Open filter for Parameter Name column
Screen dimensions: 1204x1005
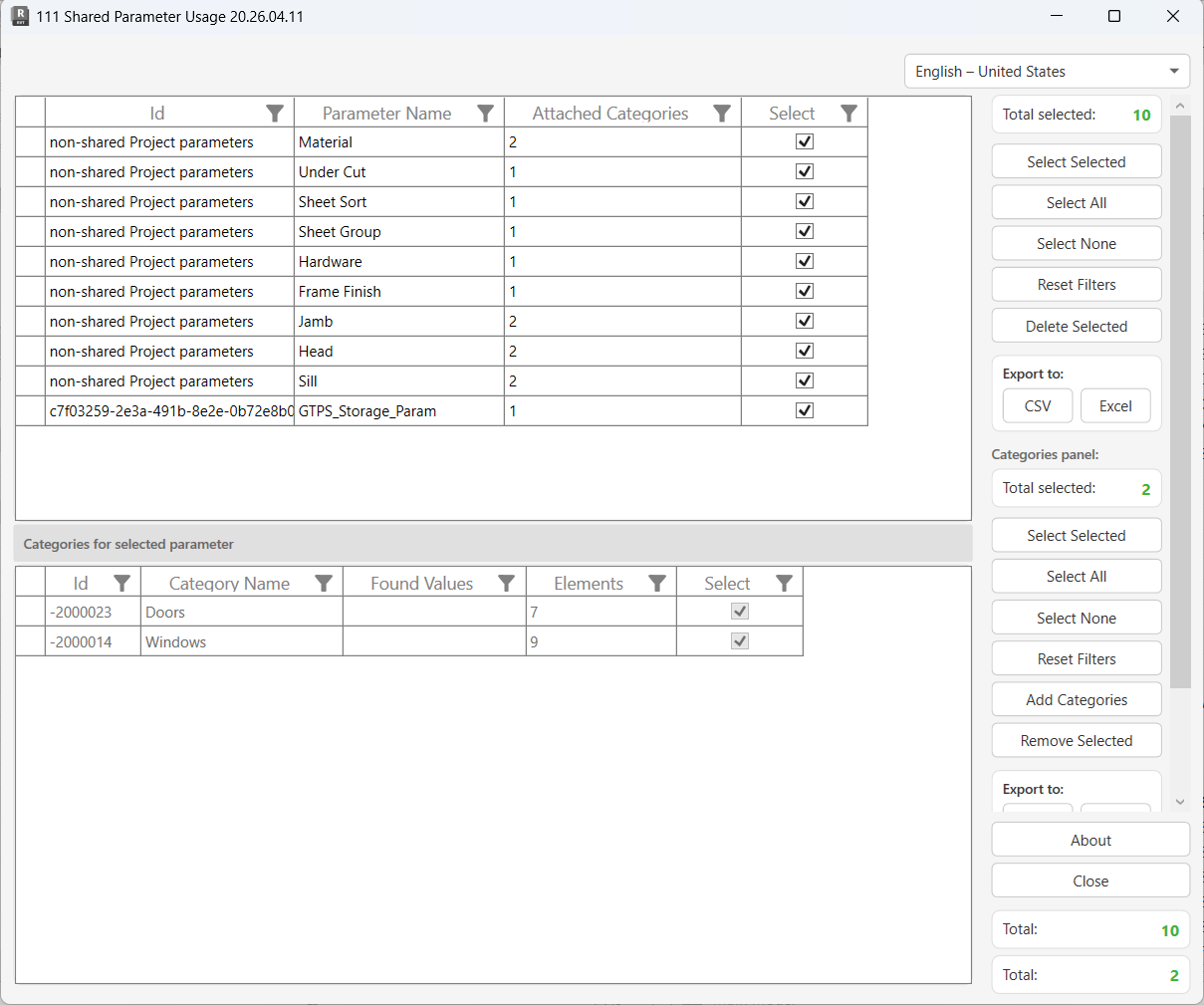click(485, 113)
